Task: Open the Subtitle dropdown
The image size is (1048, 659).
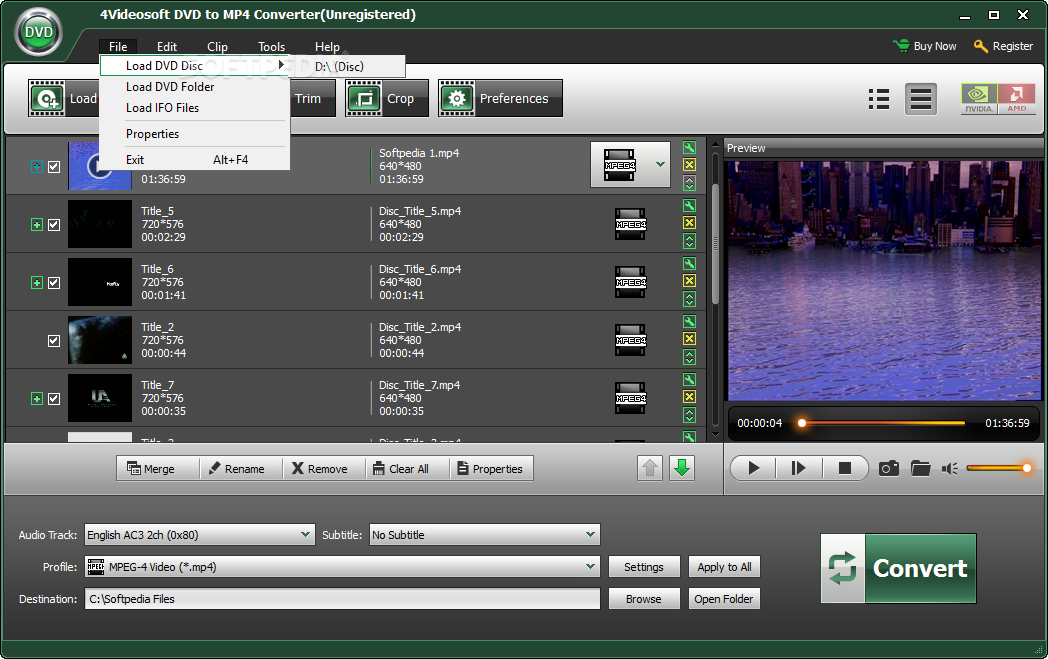Action: 484,535
